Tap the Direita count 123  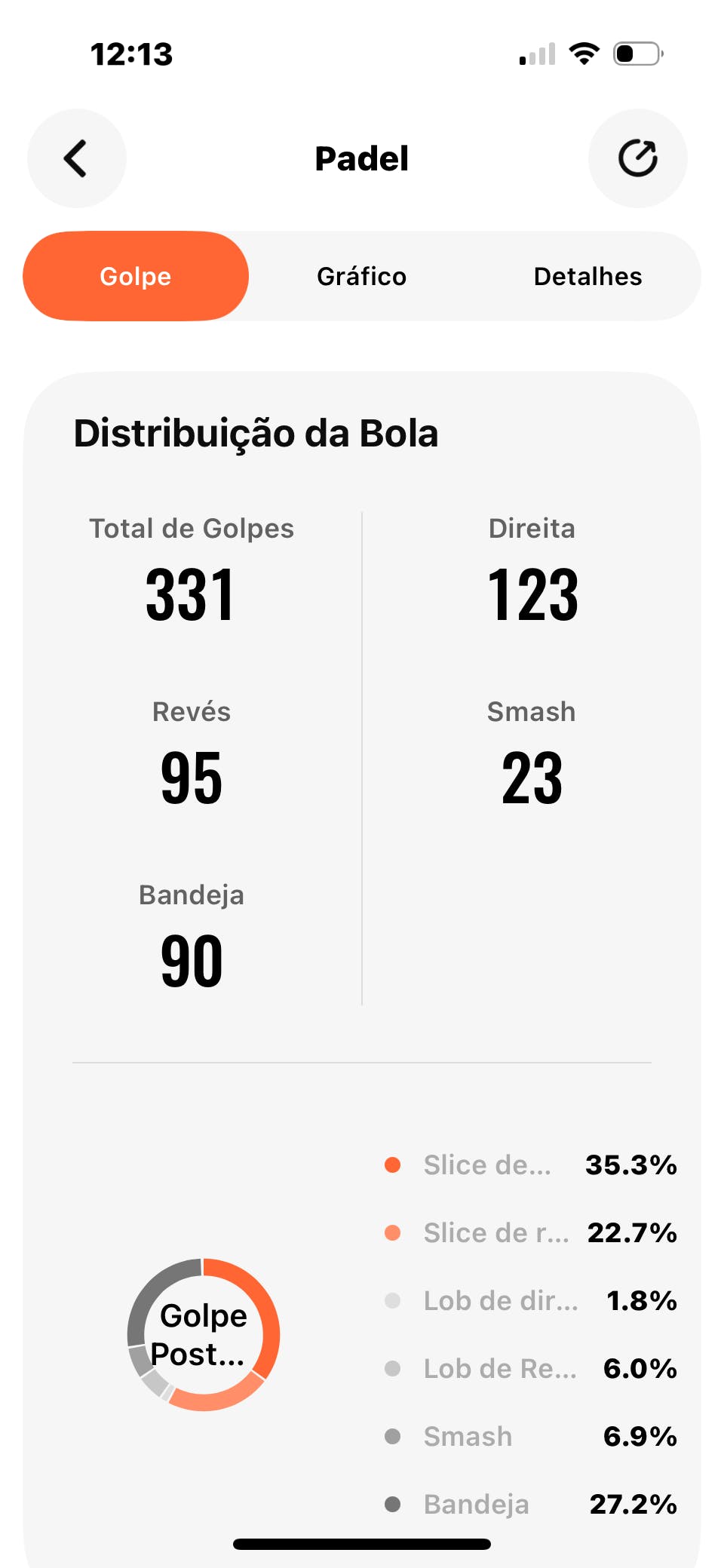[x=532, y=595]
